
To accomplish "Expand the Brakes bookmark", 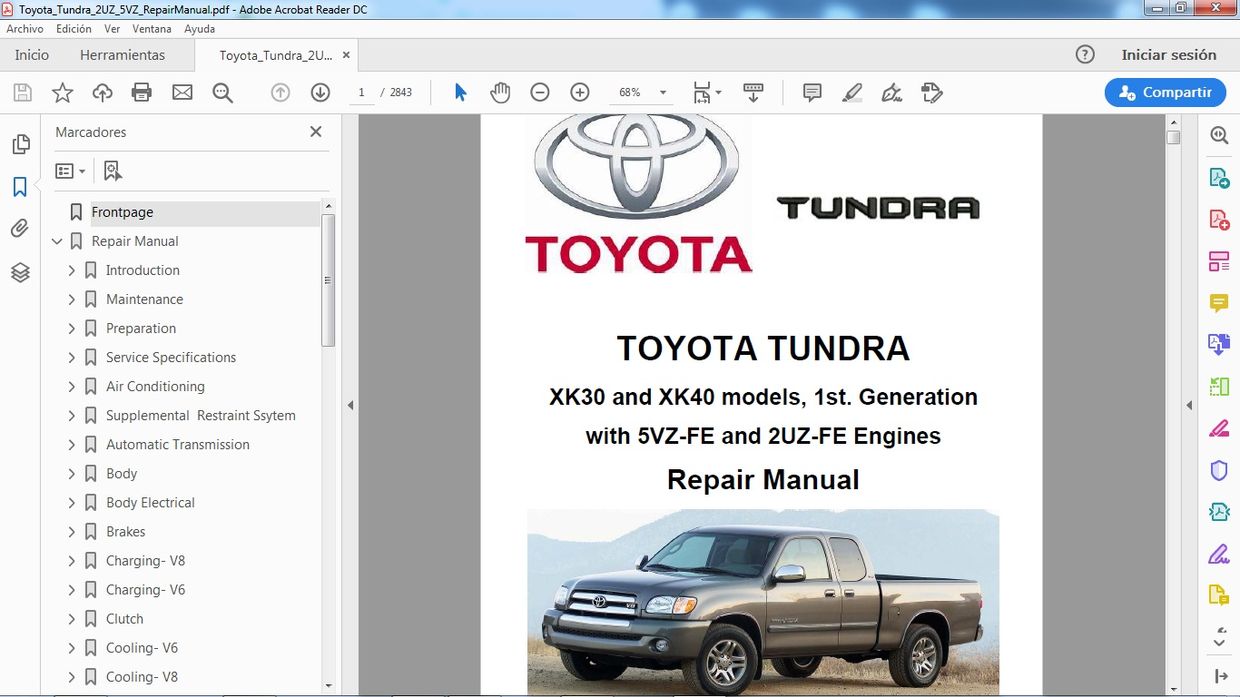I will (71, 531).
